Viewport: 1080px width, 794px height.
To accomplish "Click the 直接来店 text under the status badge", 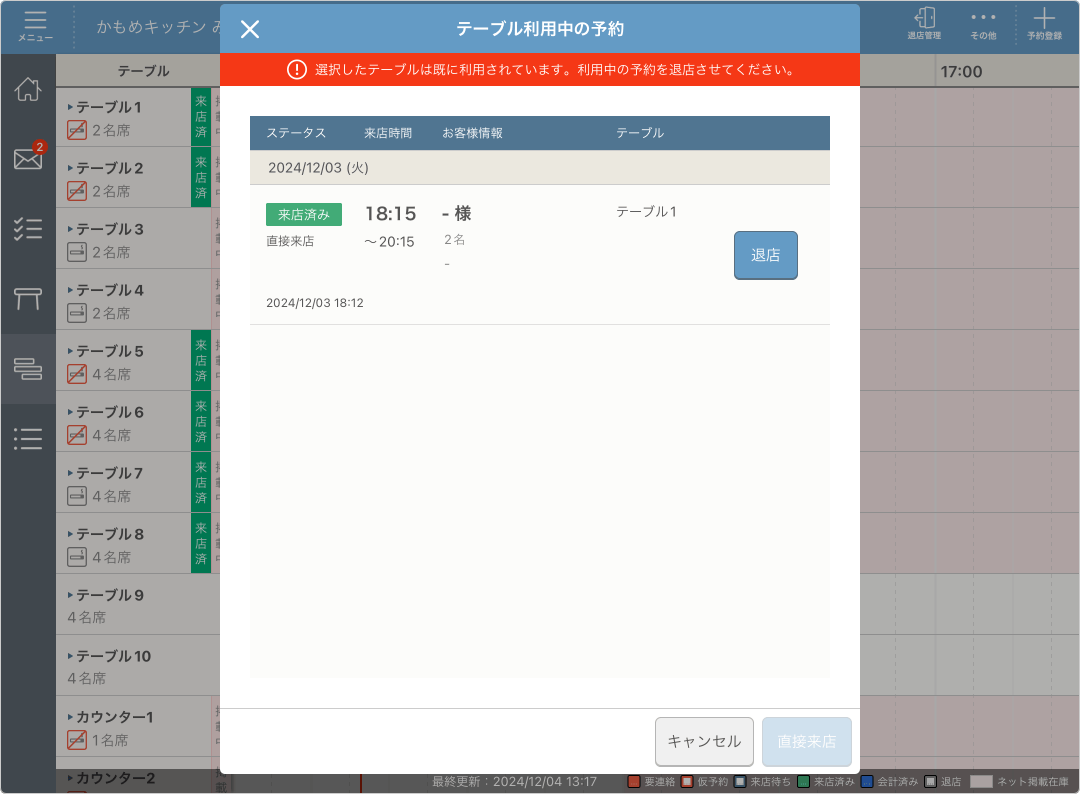I will click(290, 241).
